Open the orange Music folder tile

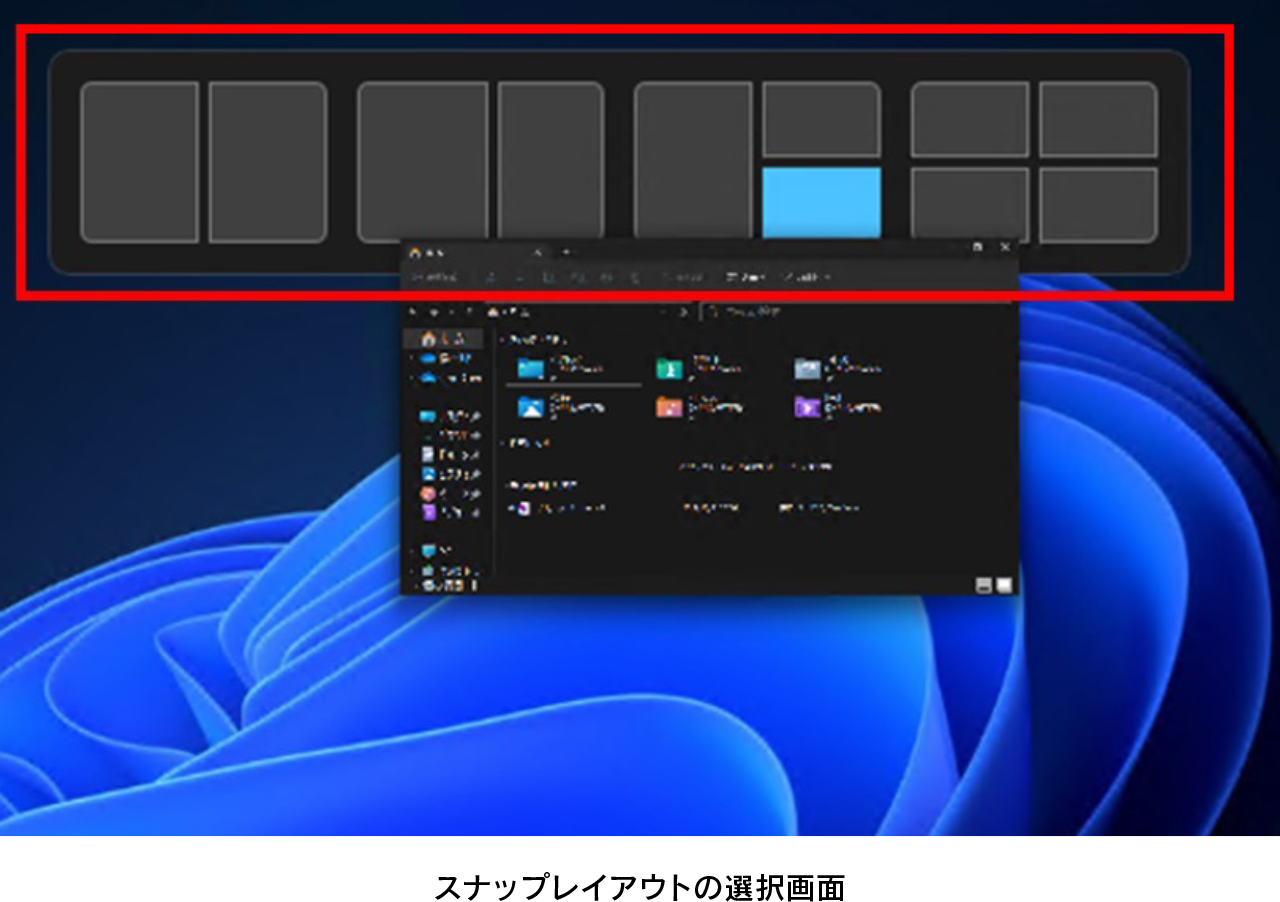[x=669, y=407]
